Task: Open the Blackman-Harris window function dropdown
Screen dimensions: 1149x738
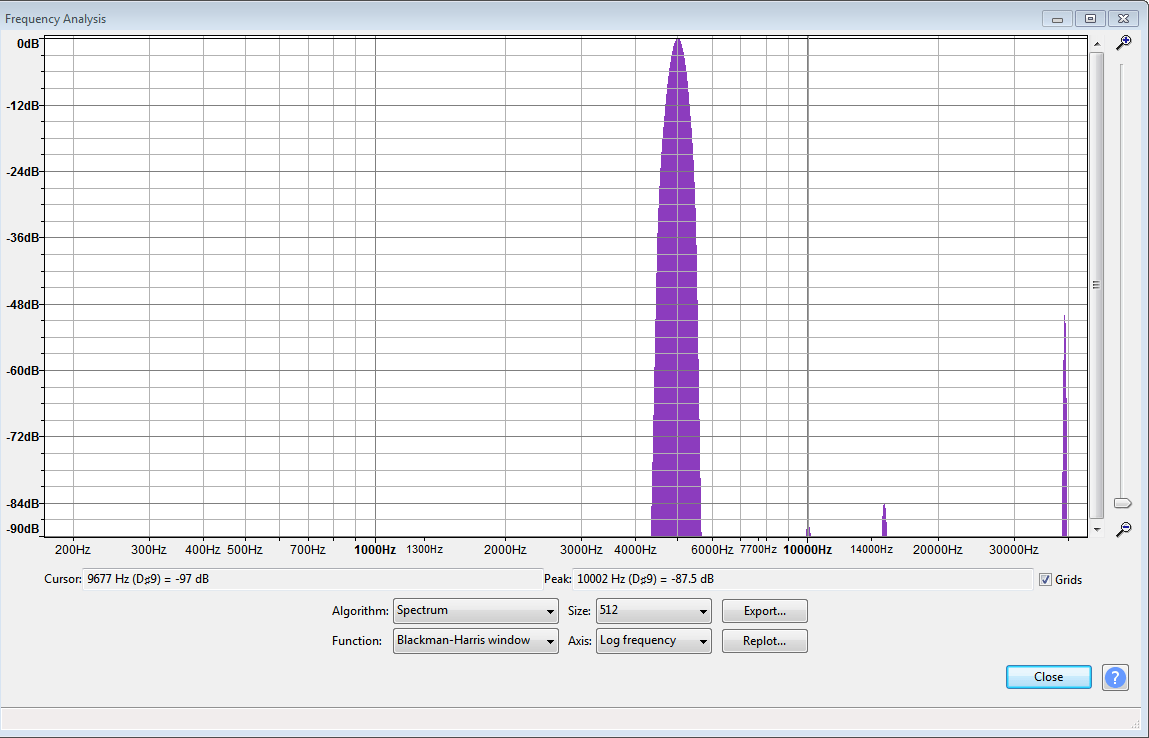Action: coord(476,641)
